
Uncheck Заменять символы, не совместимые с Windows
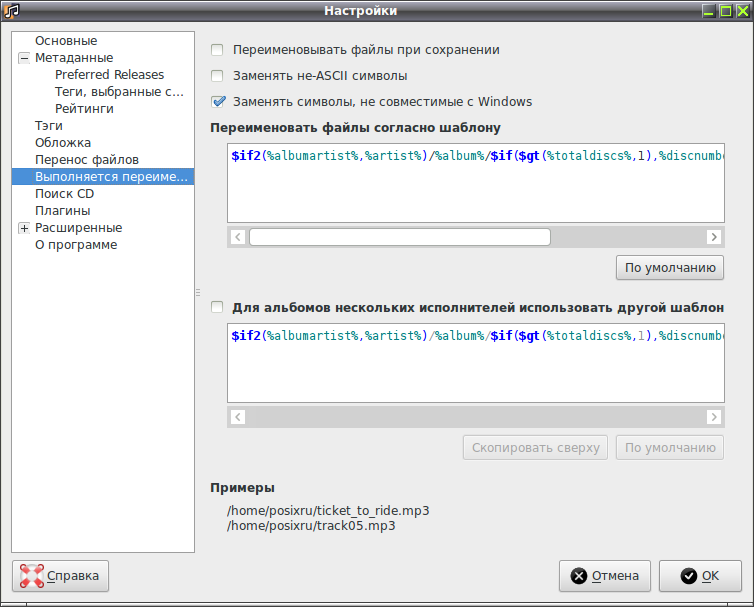218,101
